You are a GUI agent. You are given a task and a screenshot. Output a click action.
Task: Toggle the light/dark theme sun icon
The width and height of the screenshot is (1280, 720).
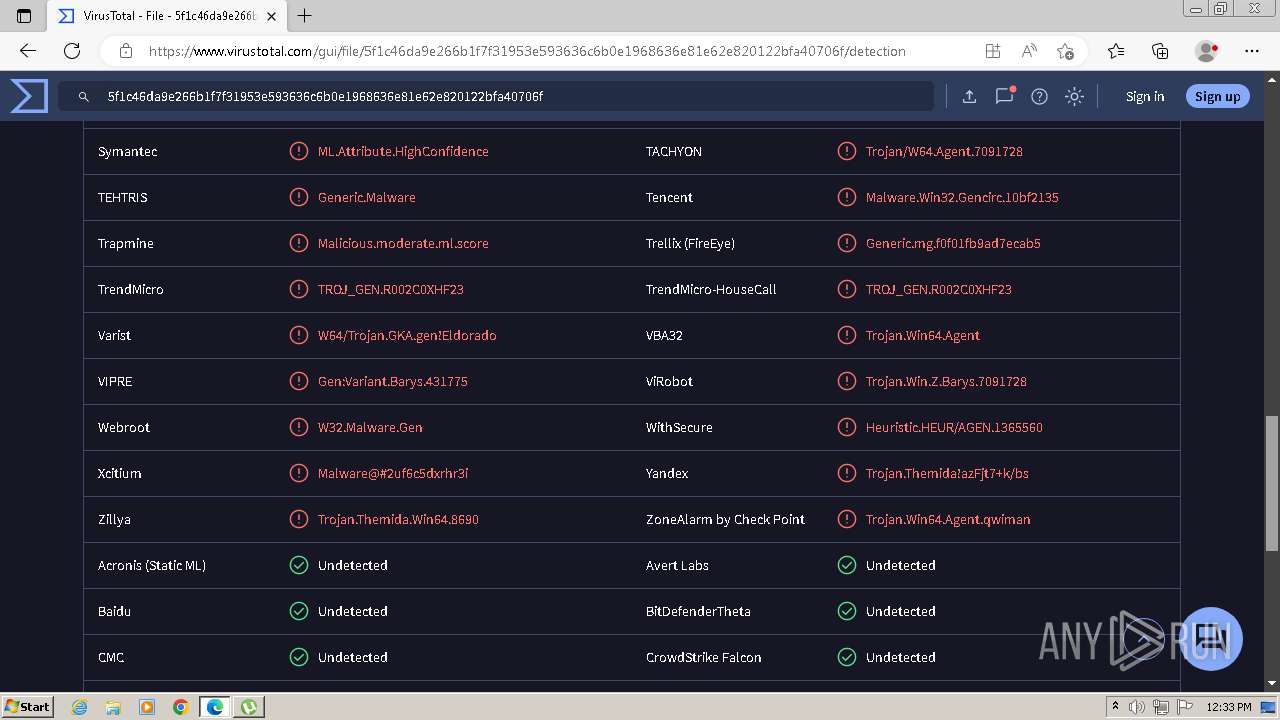(1074, 97)
